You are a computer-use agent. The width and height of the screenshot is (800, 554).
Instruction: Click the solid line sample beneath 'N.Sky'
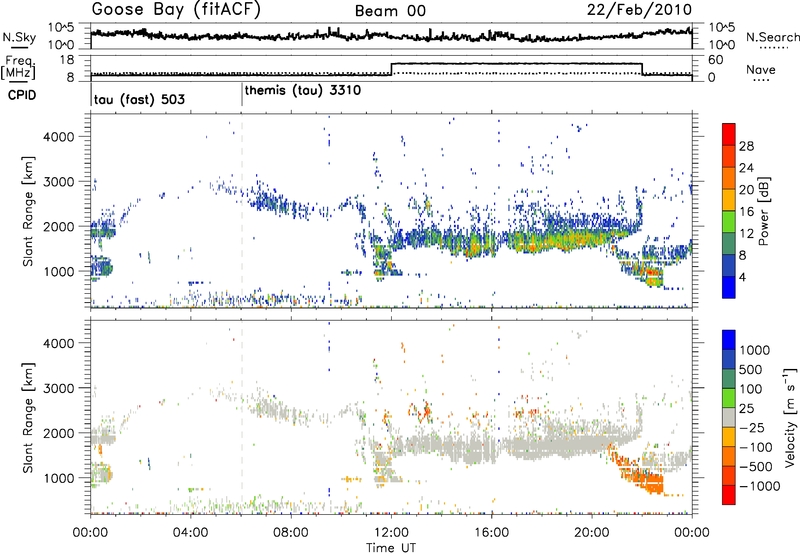[19, 48]
